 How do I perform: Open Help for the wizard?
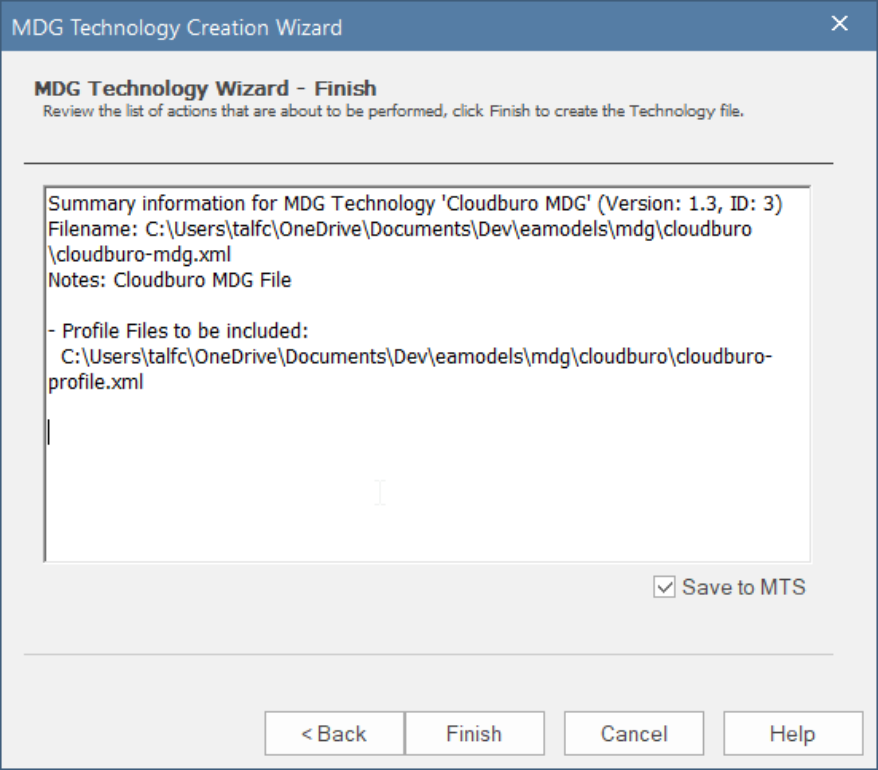[793, 734]
